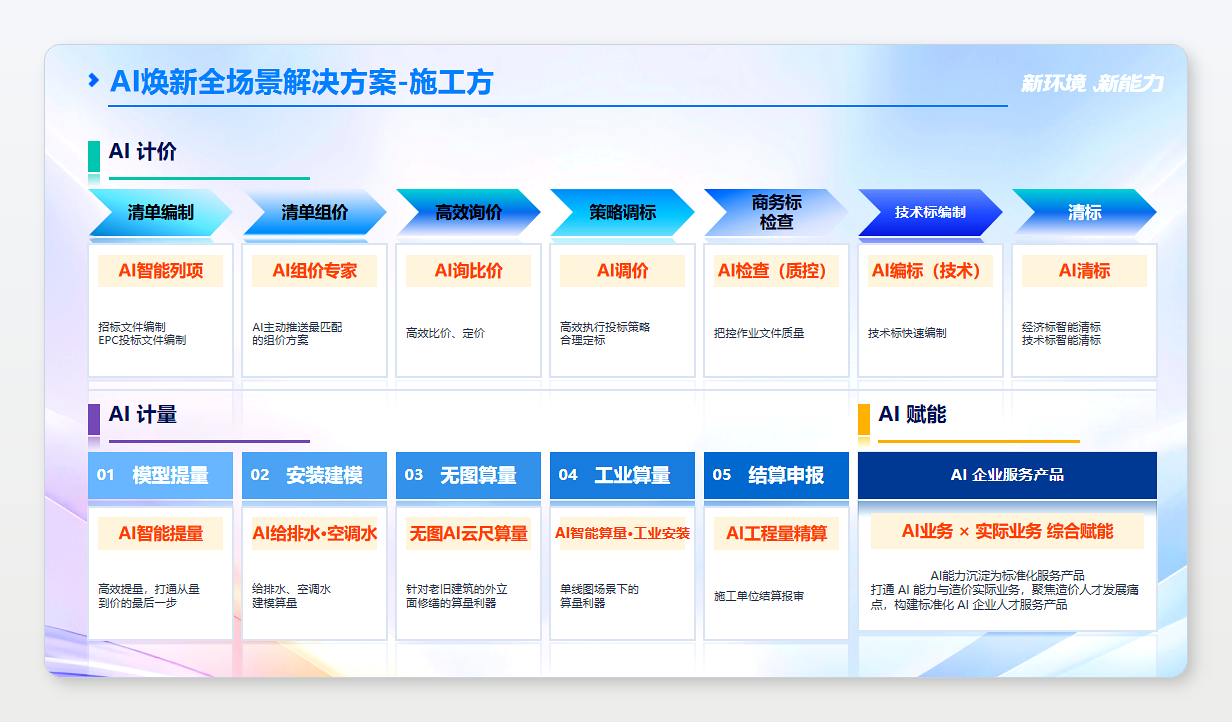Click the 高效执行投标策略 合理定标 description
1232x722 pixels.
(605, 333)
